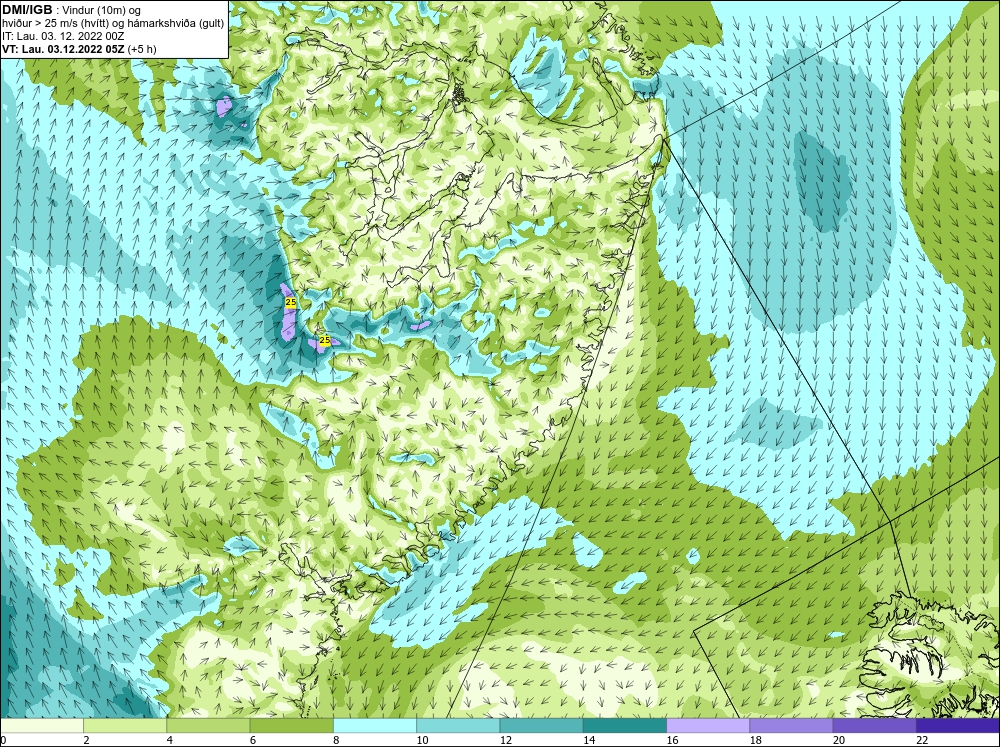Click the olive green 6–8 m/s legend swatch
The width and height of the screenshot is (1000, 747).
point(291,726)
